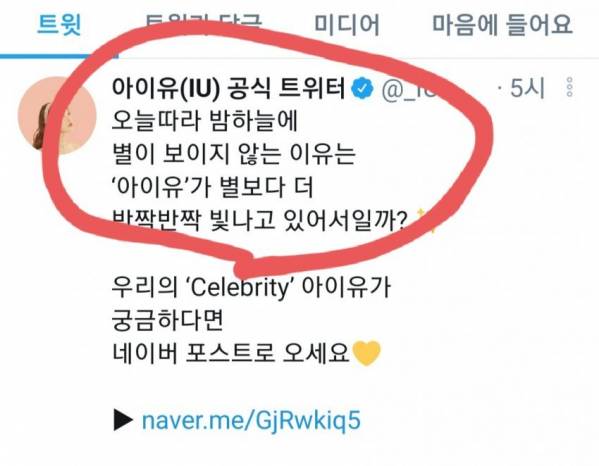
Task: Click the sparkle emoji after 있어서일까?
Action: click(x=424, y=222)
